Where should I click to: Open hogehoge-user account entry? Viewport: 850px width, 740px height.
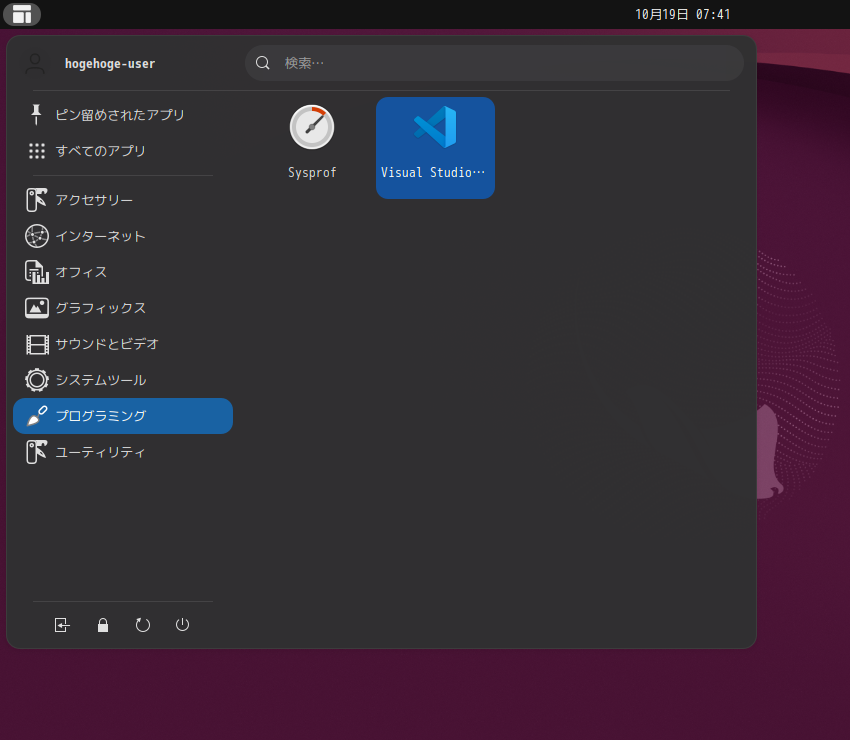[110, 64]
